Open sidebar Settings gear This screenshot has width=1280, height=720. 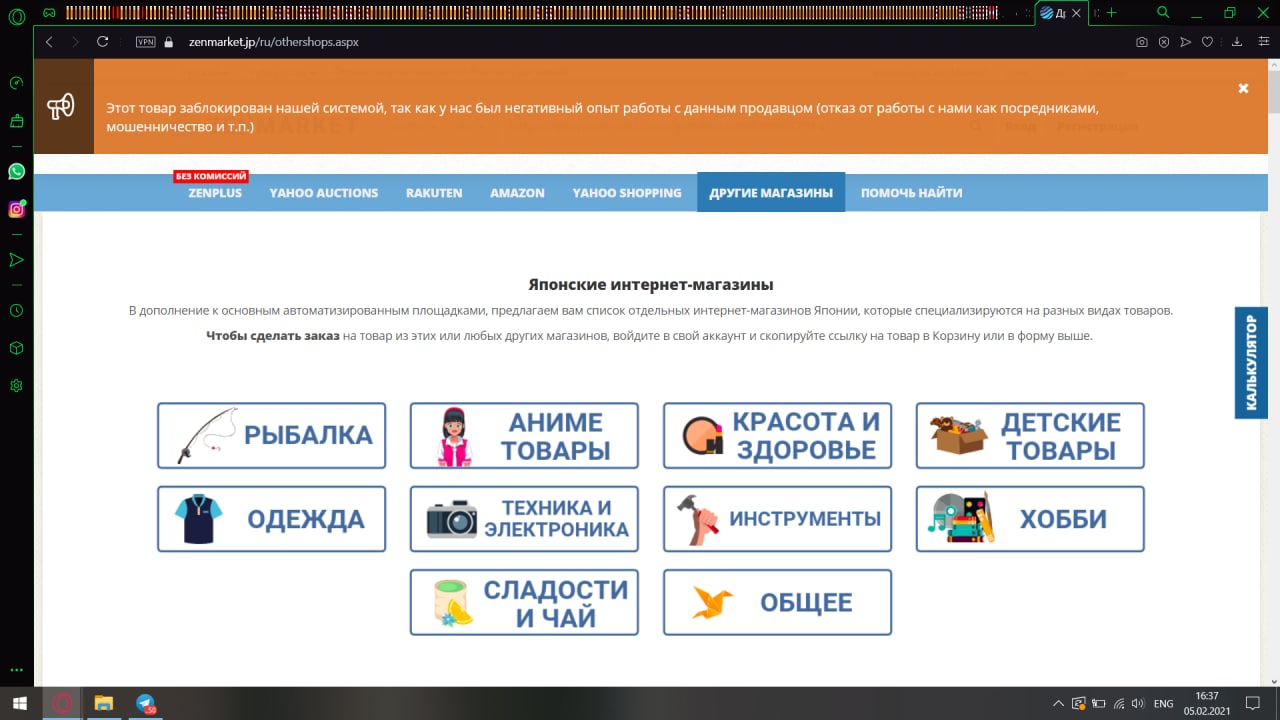[16, 385]
